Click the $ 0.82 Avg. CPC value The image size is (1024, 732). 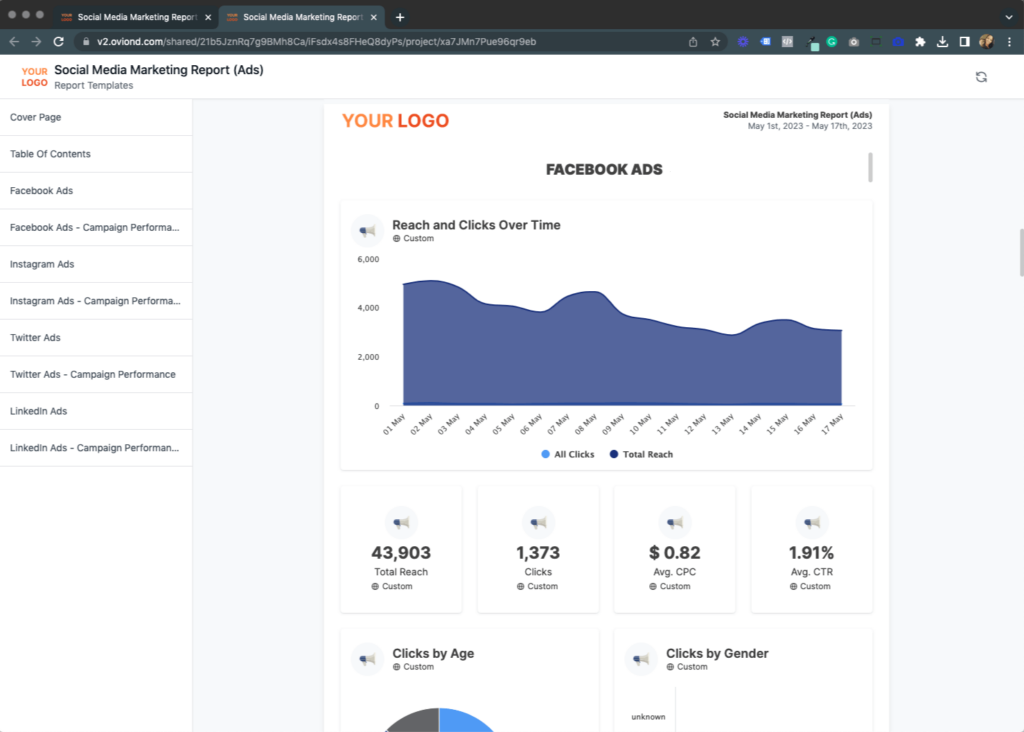[675, 553]
